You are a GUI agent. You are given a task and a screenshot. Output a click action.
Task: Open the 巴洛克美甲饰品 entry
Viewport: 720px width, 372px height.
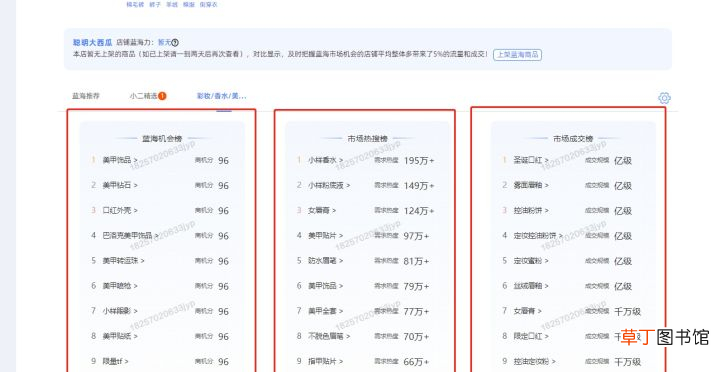[130, 236]
